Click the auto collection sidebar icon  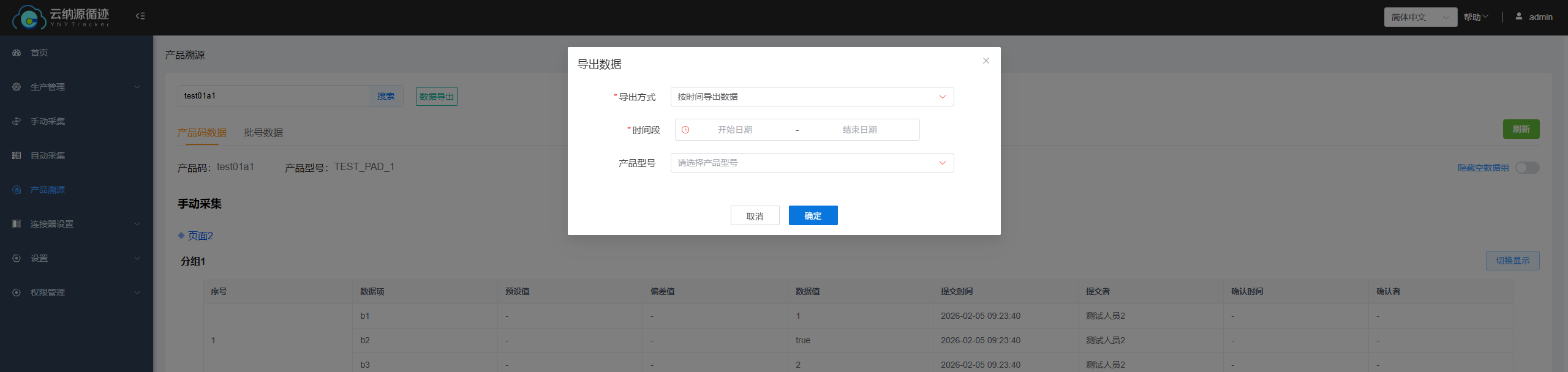17,155
